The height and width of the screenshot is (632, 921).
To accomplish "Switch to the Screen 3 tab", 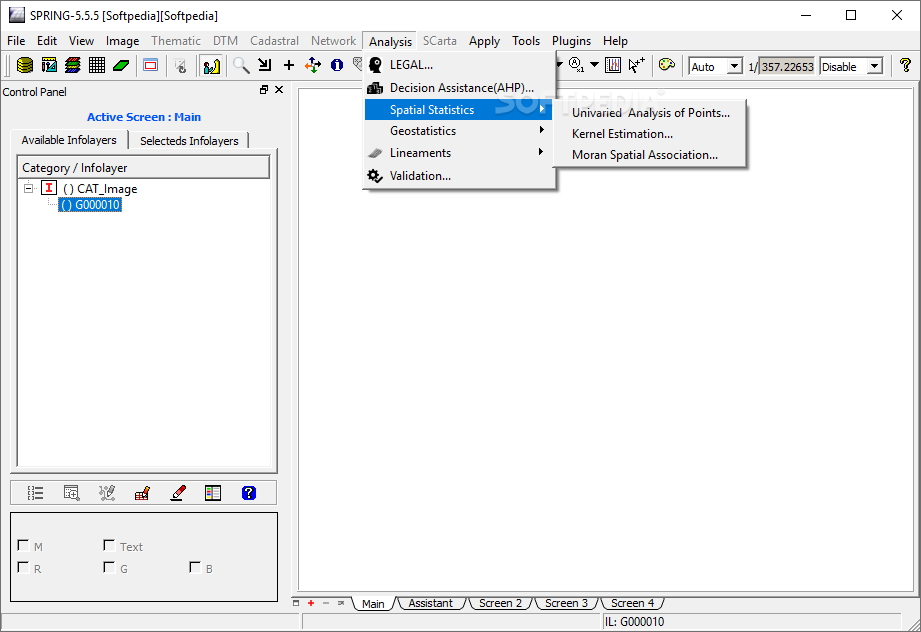I will coord(566,603).
